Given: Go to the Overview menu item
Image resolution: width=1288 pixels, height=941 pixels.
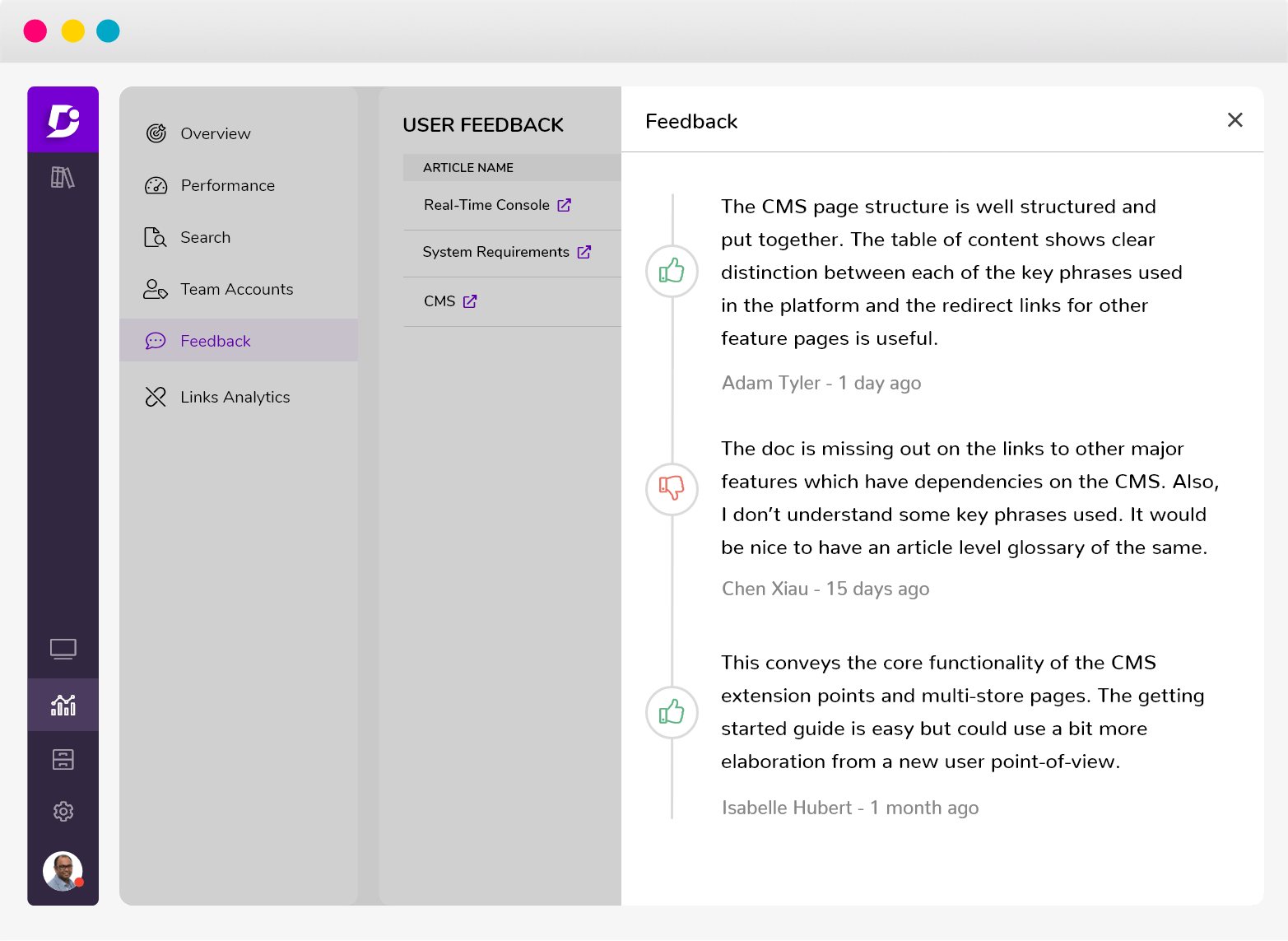Looking at the screenshot, I should (x=215, y=133).
